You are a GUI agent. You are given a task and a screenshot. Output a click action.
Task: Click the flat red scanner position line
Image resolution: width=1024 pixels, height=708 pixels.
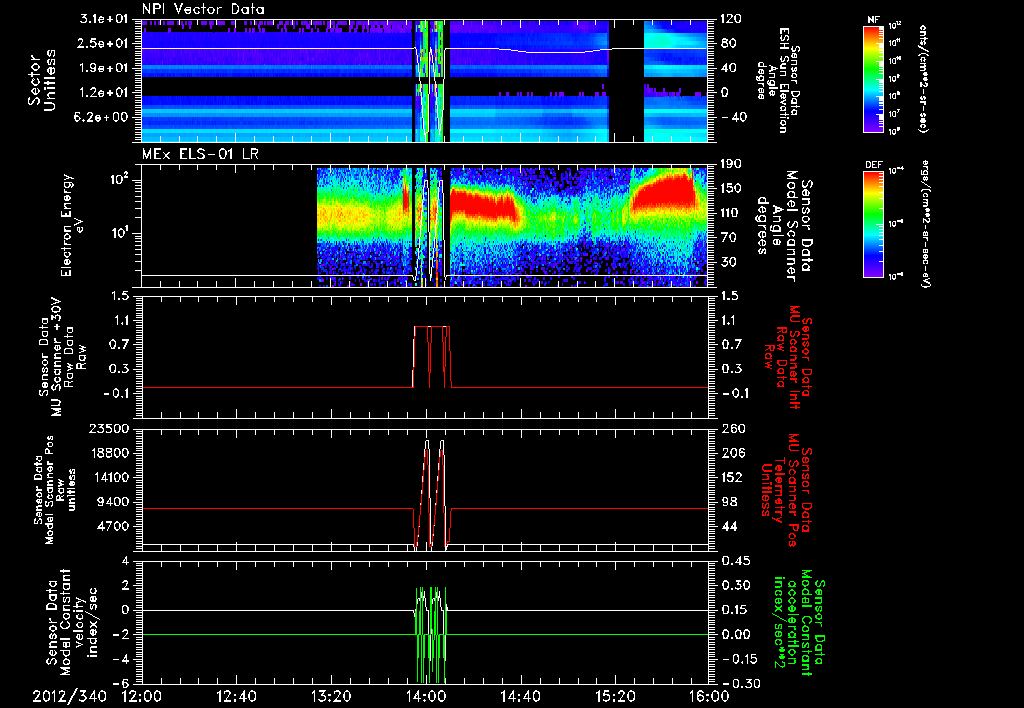280,509
